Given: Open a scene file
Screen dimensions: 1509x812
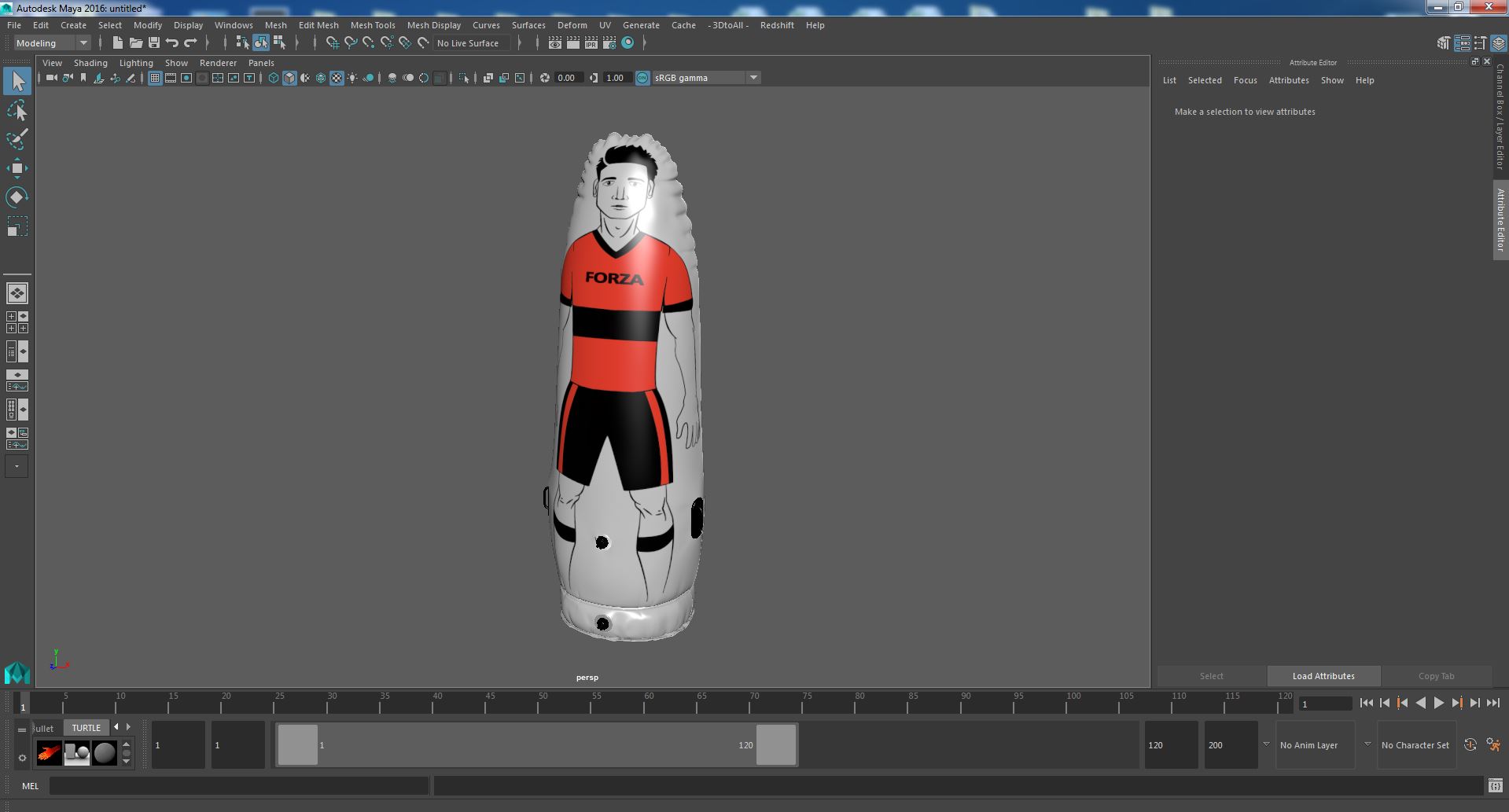Looking at the screenshot, I should [136, 43].
